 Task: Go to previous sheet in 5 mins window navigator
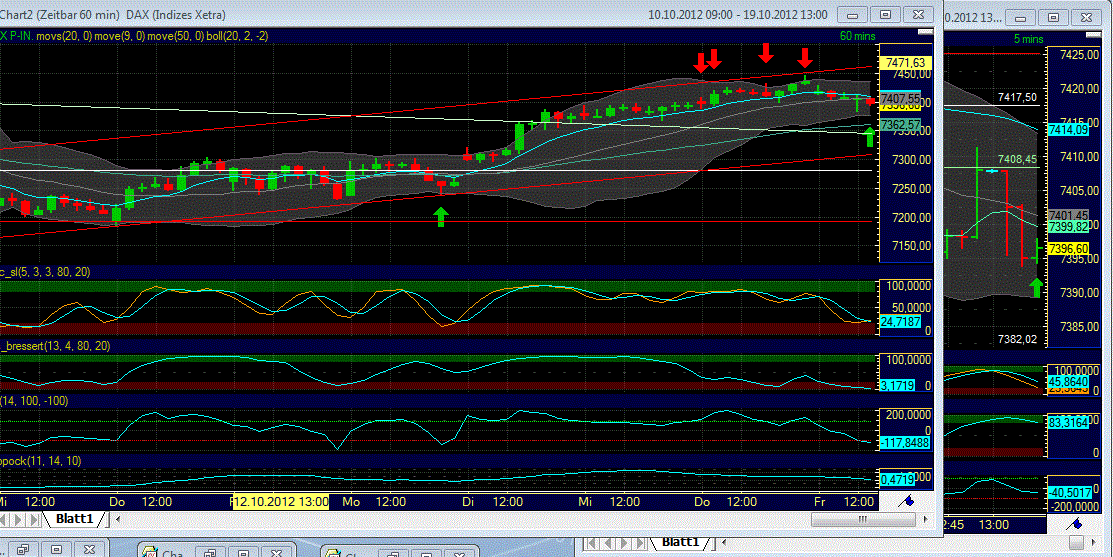[608, 544]
